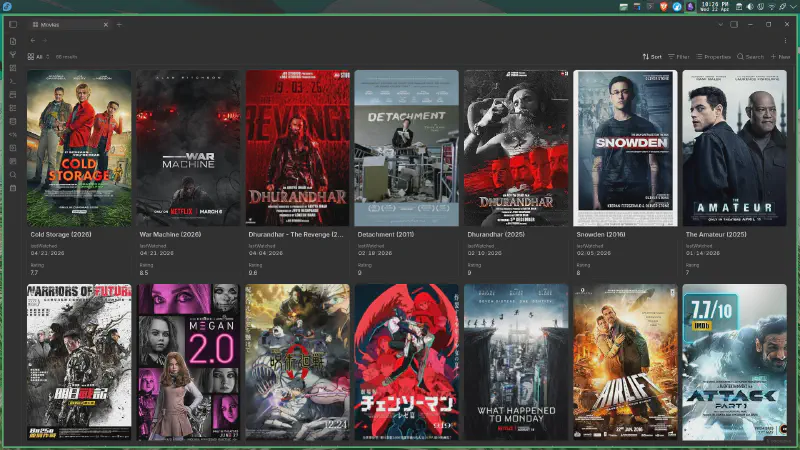The width and height of the screenshot is (800, 450).
Task: Navigate forward with the right arrow
Action: coord(44,40)
